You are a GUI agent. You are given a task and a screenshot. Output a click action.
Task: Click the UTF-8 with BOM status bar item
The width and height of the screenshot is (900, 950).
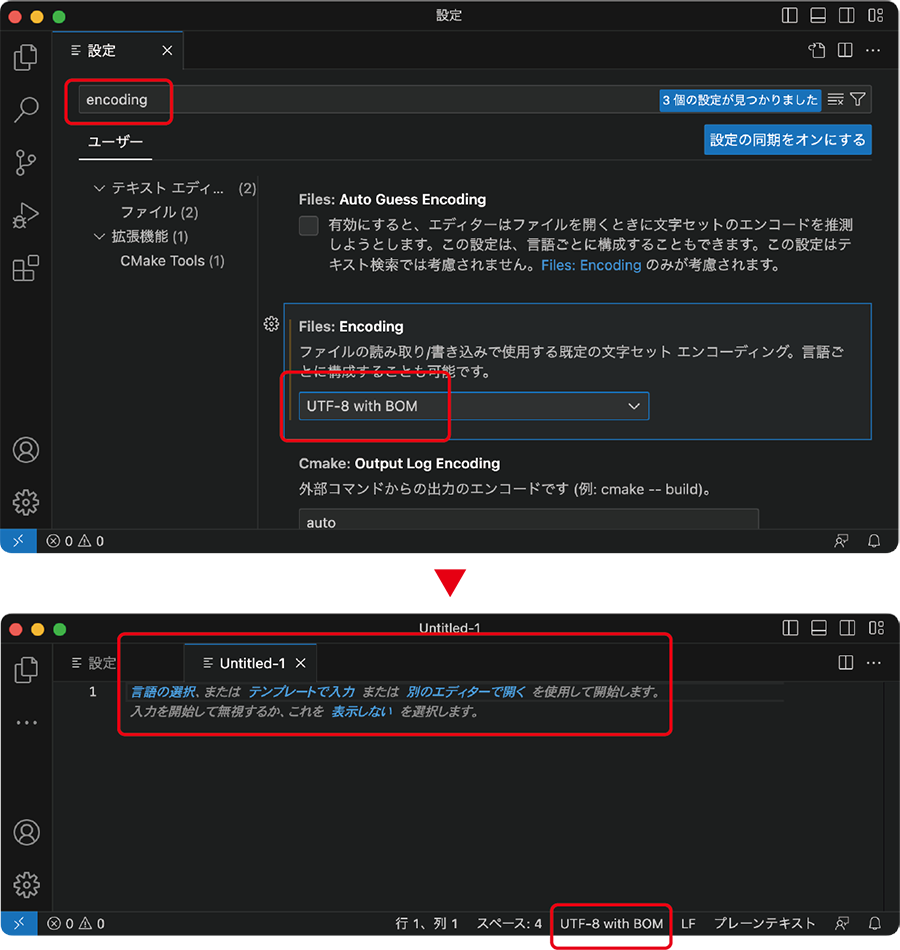click(x=612, y=924)
